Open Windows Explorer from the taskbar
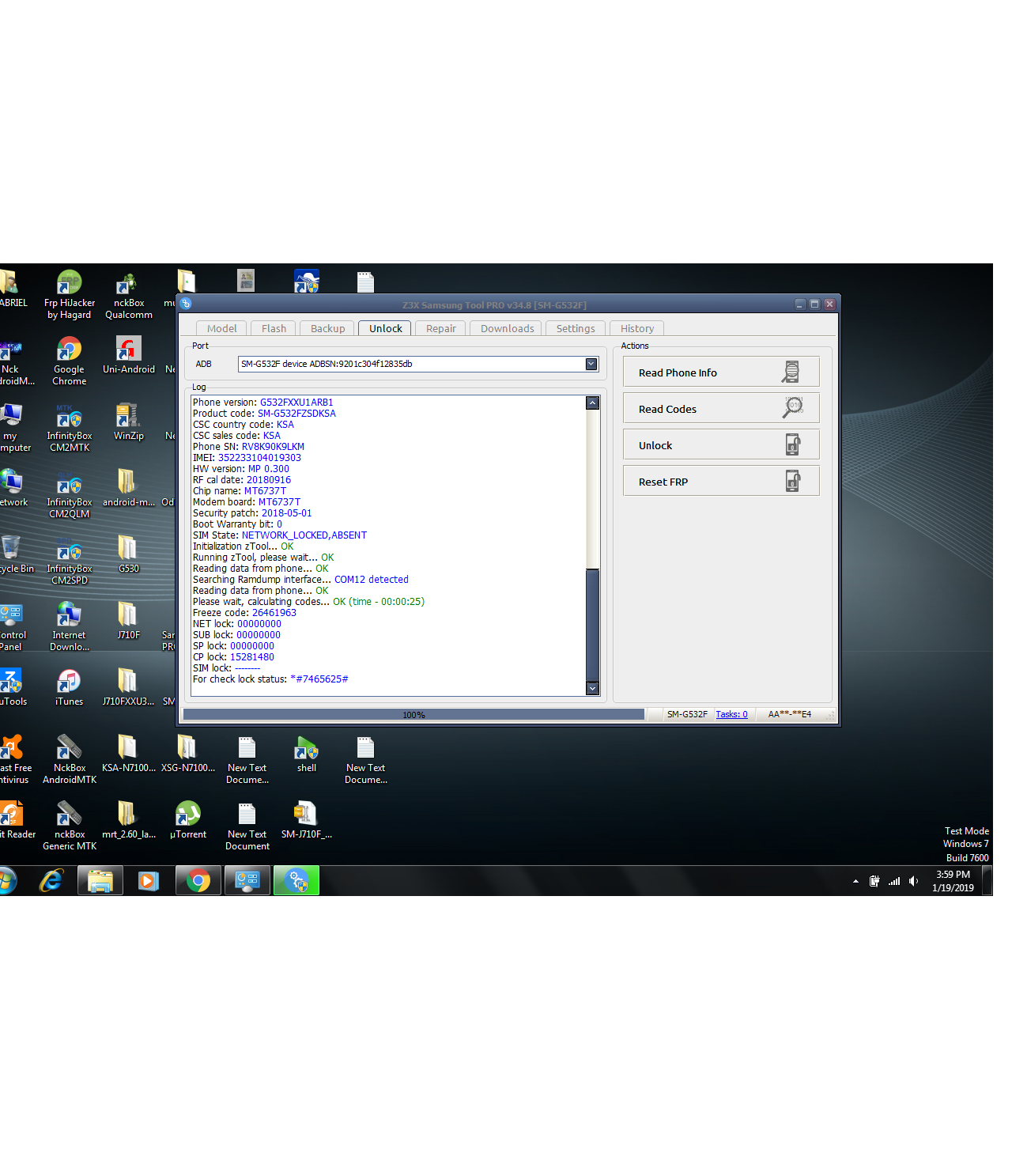This screenshot has width=1012, height=1176. pos(100,880)
